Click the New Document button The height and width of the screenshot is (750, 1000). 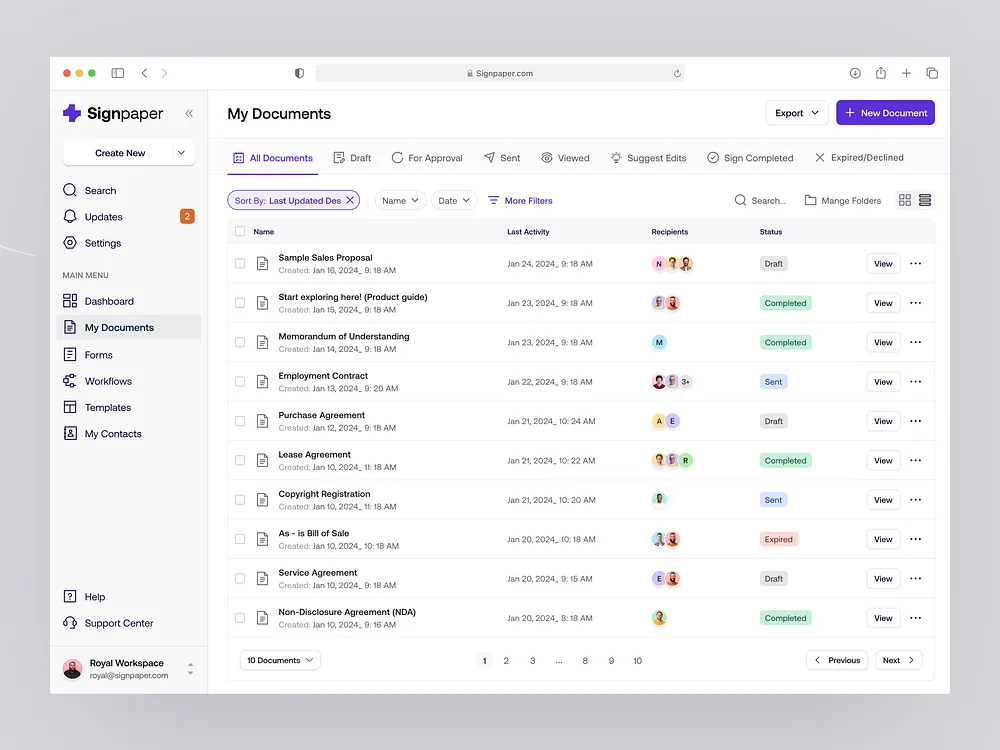(x=885, y=112)
